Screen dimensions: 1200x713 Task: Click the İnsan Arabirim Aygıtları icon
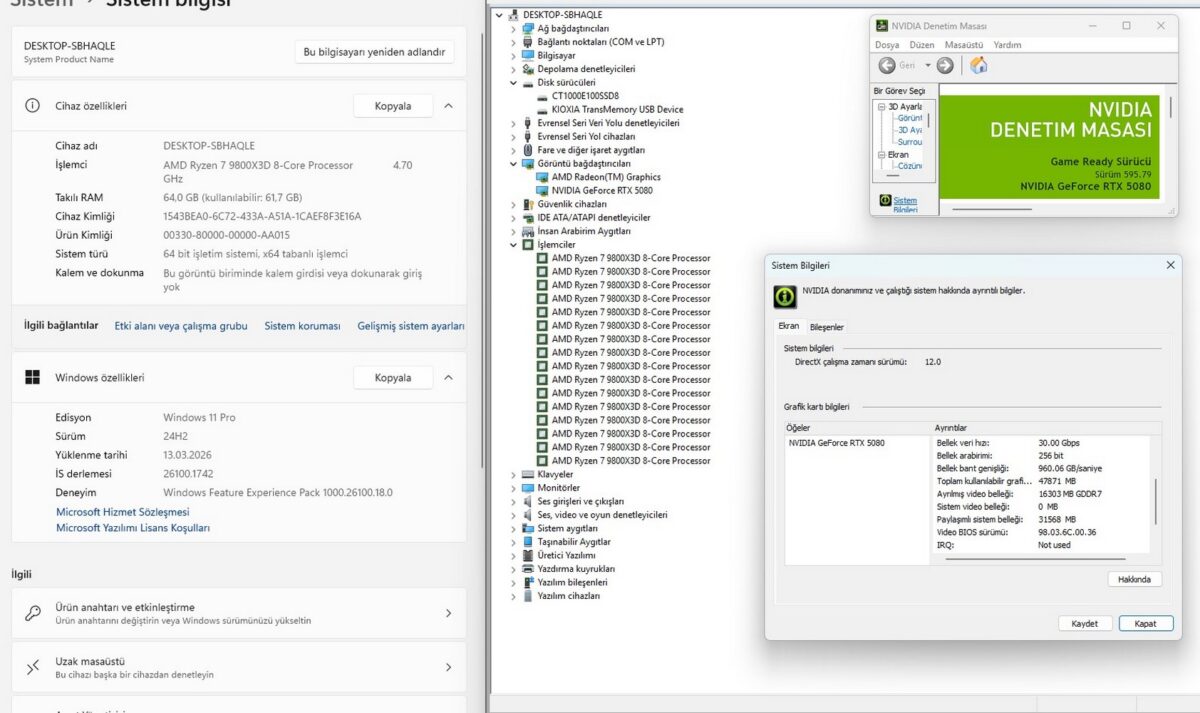click(528, 231)
